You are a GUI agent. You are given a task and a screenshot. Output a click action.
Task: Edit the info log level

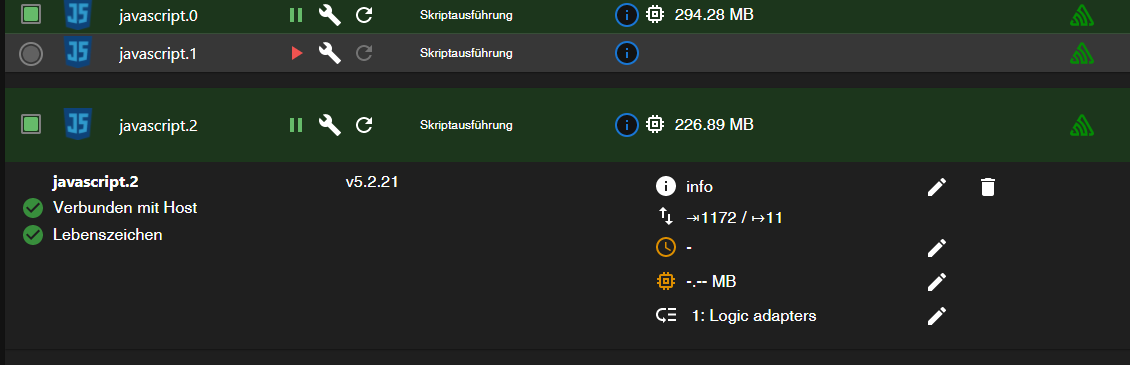point(936,187)
